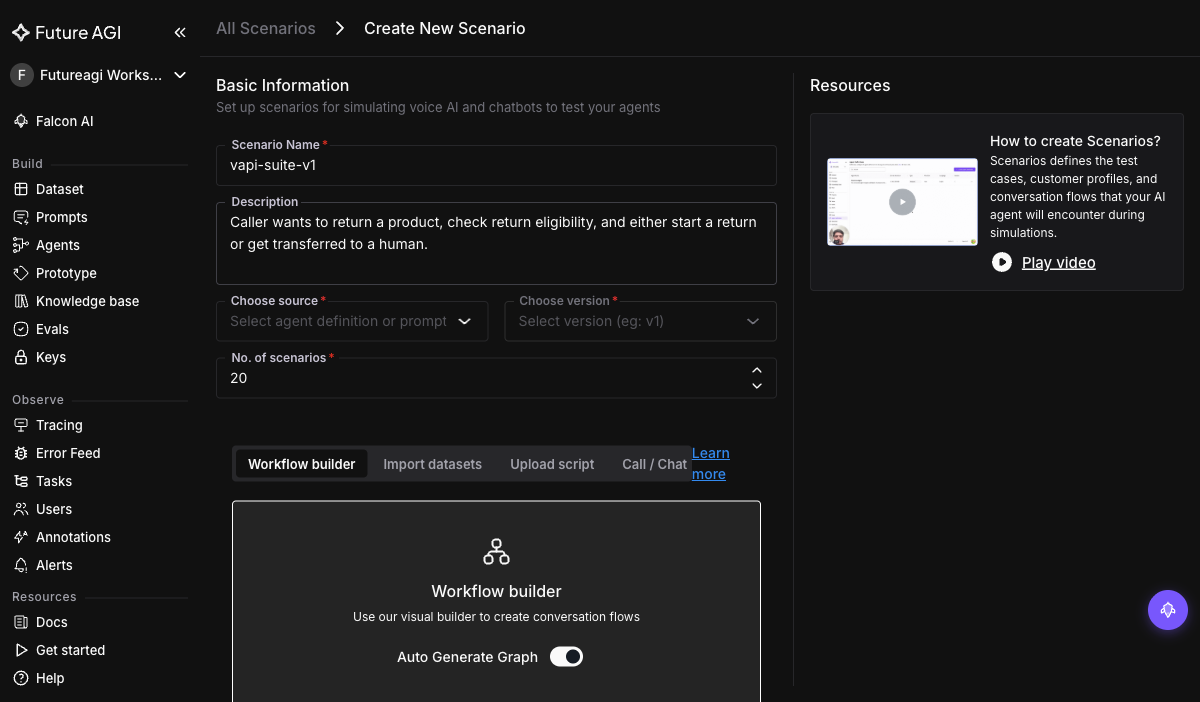Click the Keys lock icon

pyautogui.click(x=20, y=357)
